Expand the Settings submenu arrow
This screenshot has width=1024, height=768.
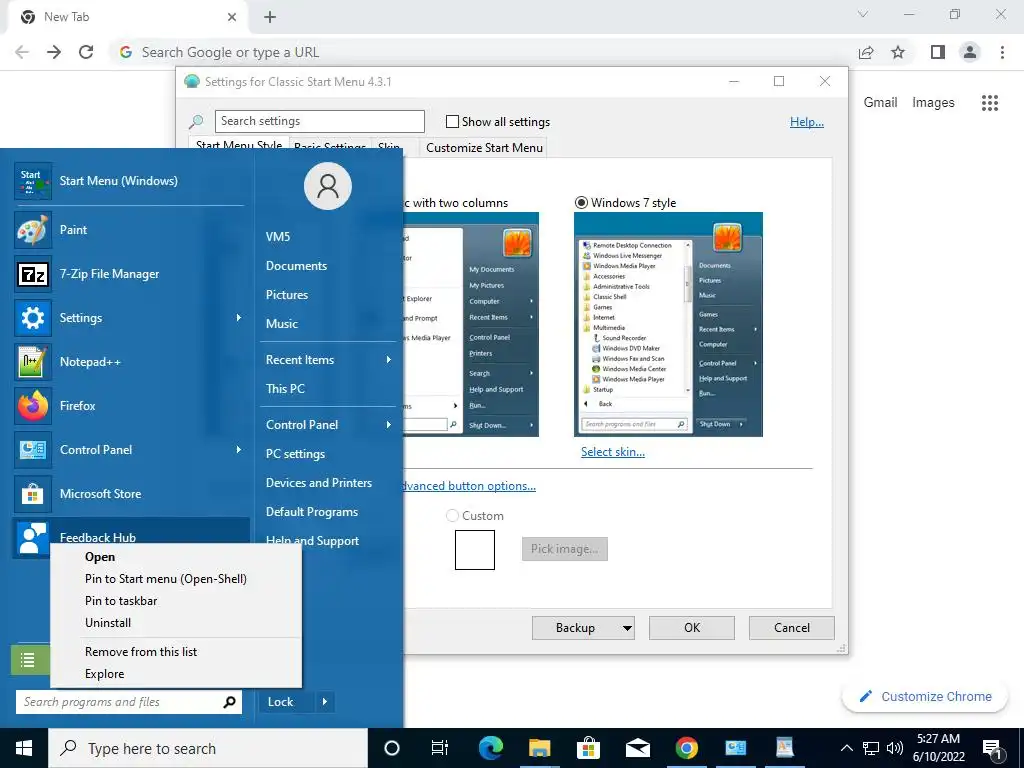[x=239, y=317]
